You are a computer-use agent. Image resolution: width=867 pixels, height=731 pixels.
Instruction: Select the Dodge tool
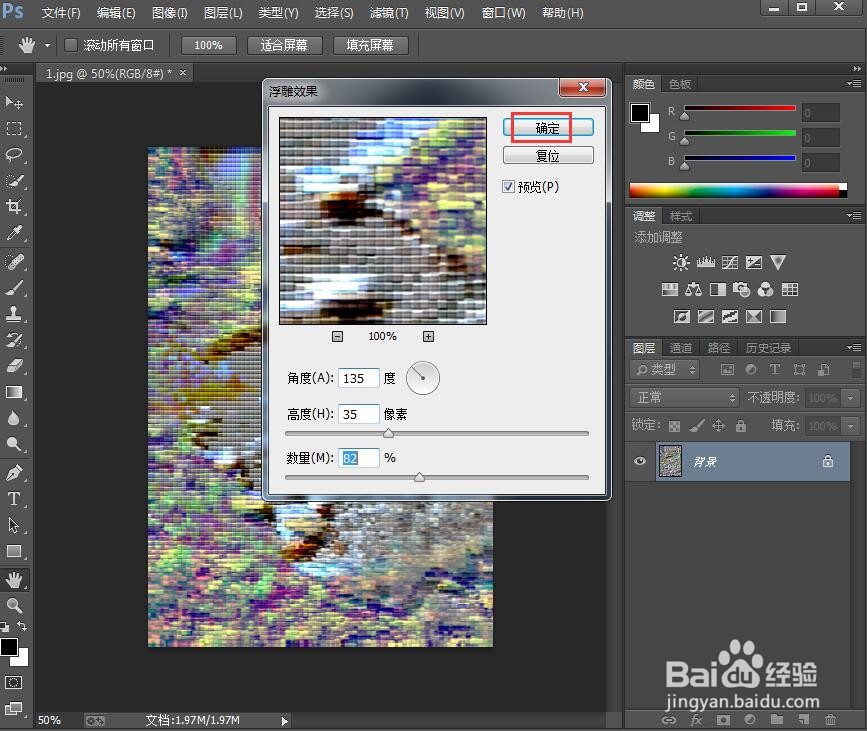coord(14,444)
